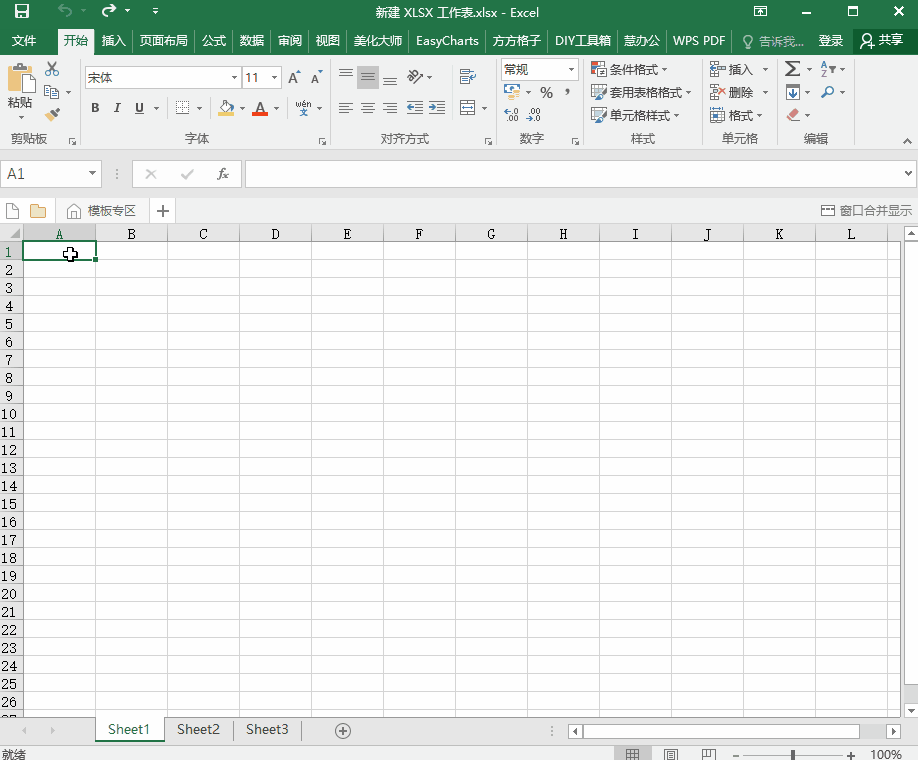This screenshot has height=760, width=918.
Task: Align text right
Action: click(390, 108)
